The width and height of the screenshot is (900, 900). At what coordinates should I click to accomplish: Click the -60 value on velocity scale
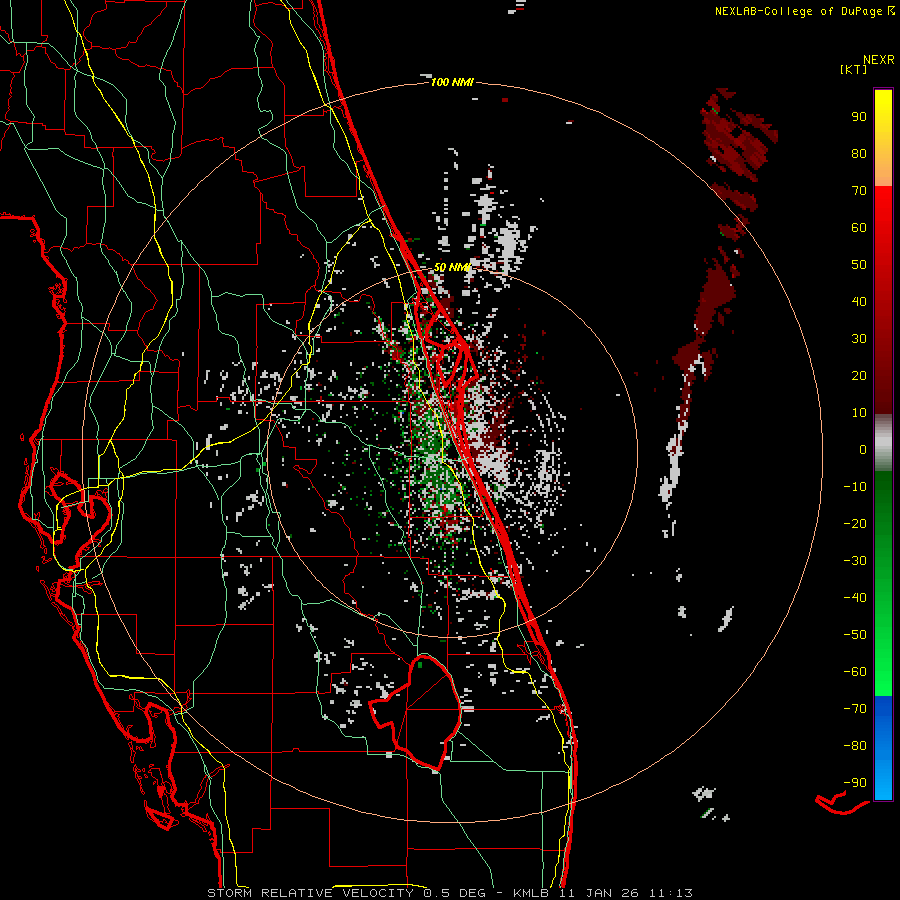coord(855,672)
